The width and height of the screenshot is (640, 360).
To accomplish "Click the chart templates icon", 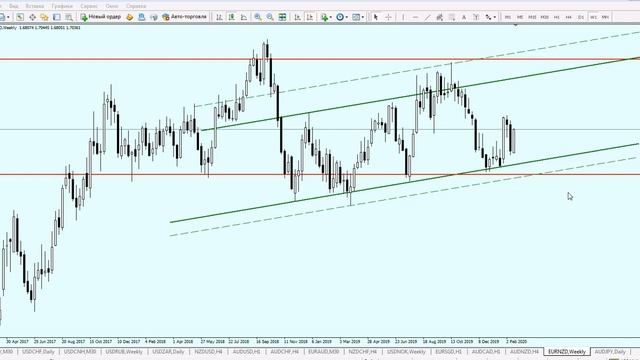I will (x=356, y=17).
